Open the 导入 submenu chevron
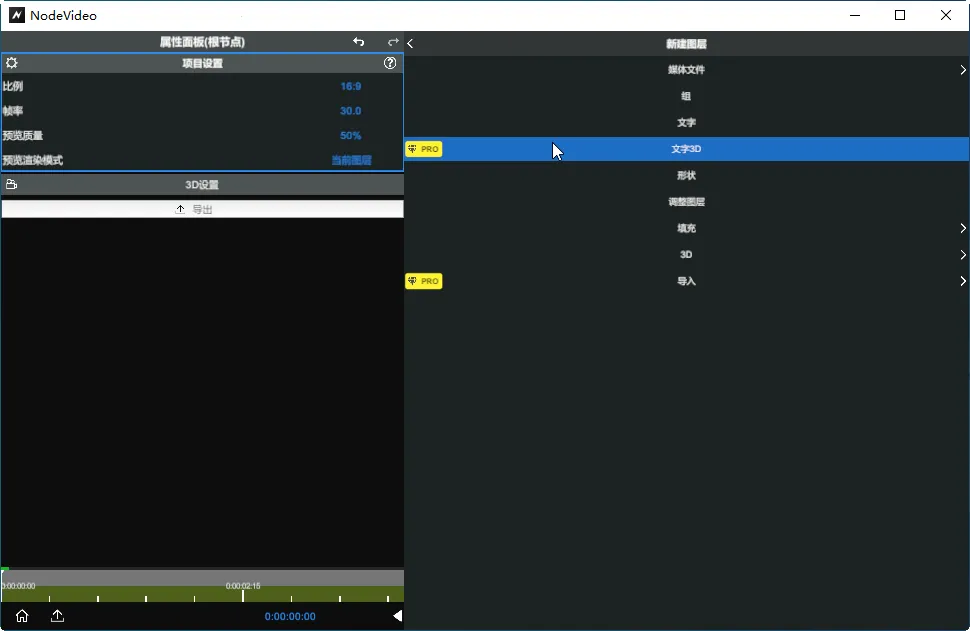 pos(962,281)
